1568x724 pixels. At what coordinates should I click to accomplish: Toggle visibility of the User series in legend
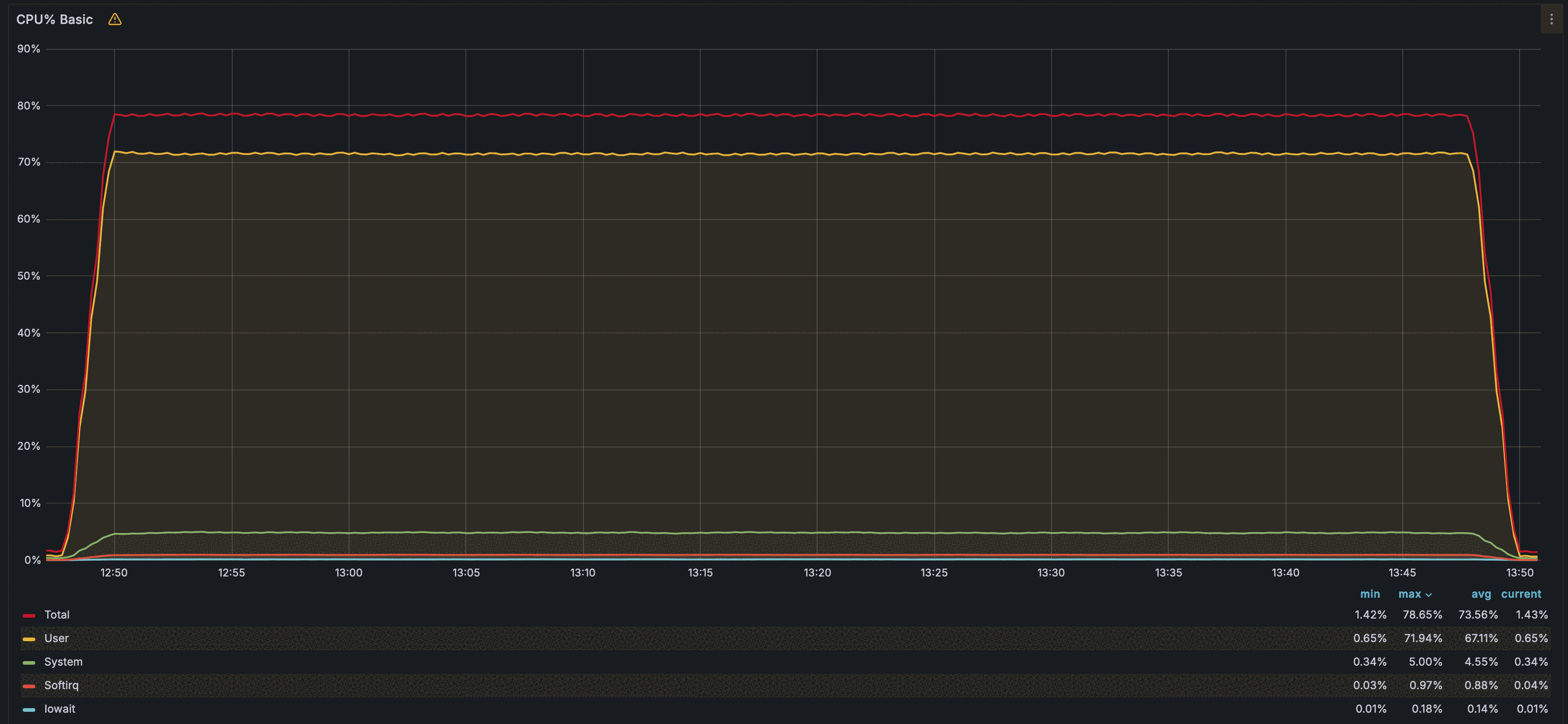point(56,638)
